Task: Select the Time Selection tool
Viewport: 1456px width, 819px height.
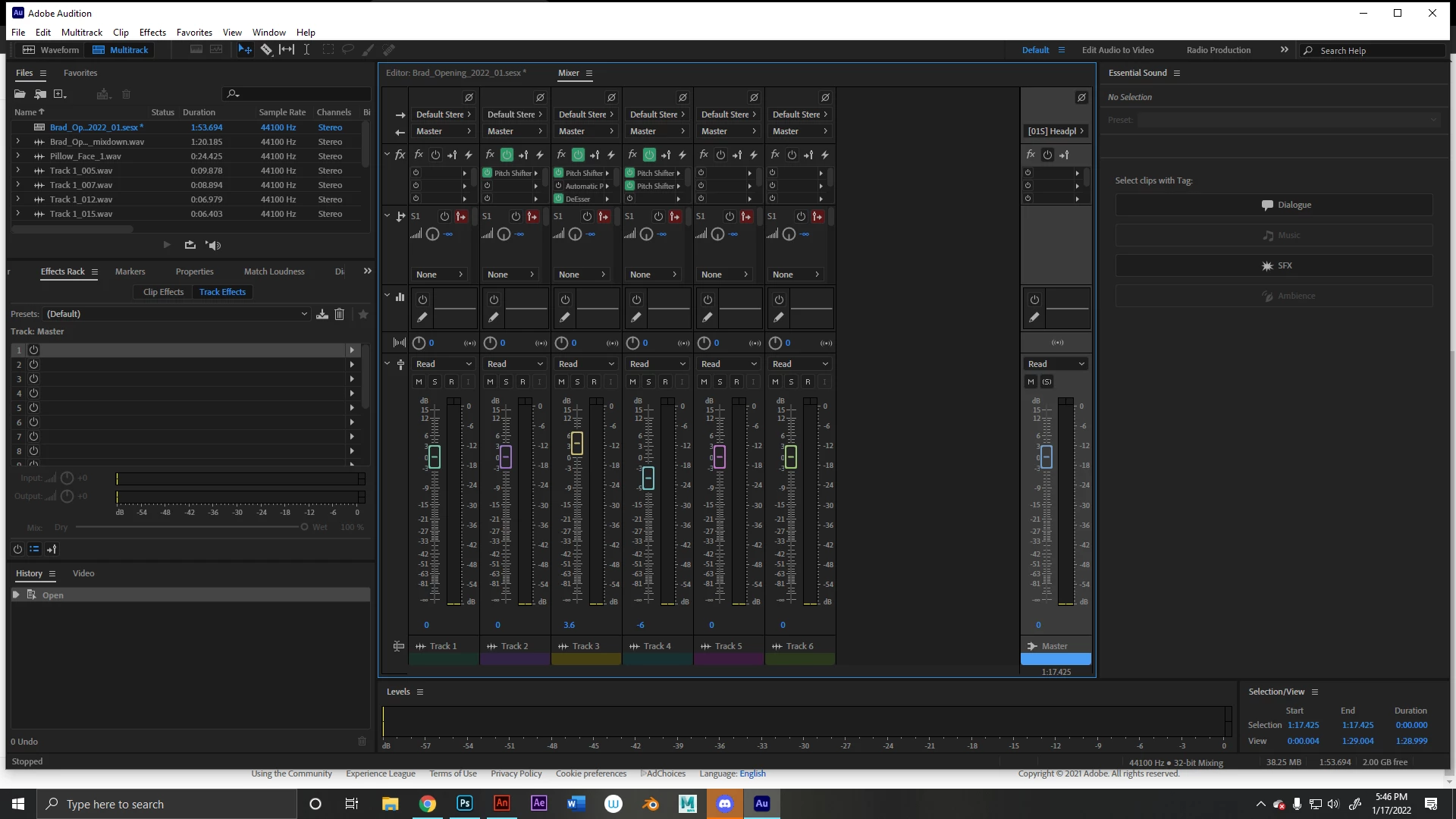Action: 306,49
